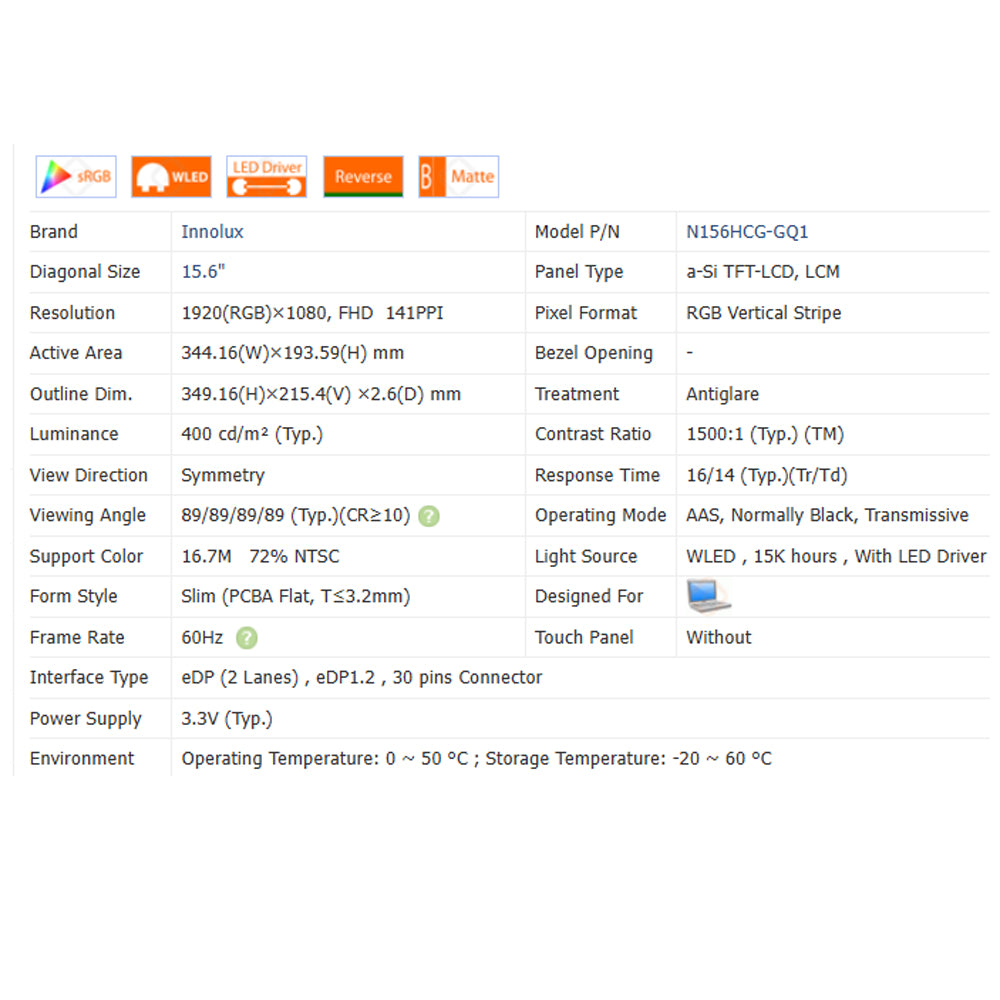Select the 3.3V power supply value
This screenshot has height=1000, width=1000.
point(227,719)
